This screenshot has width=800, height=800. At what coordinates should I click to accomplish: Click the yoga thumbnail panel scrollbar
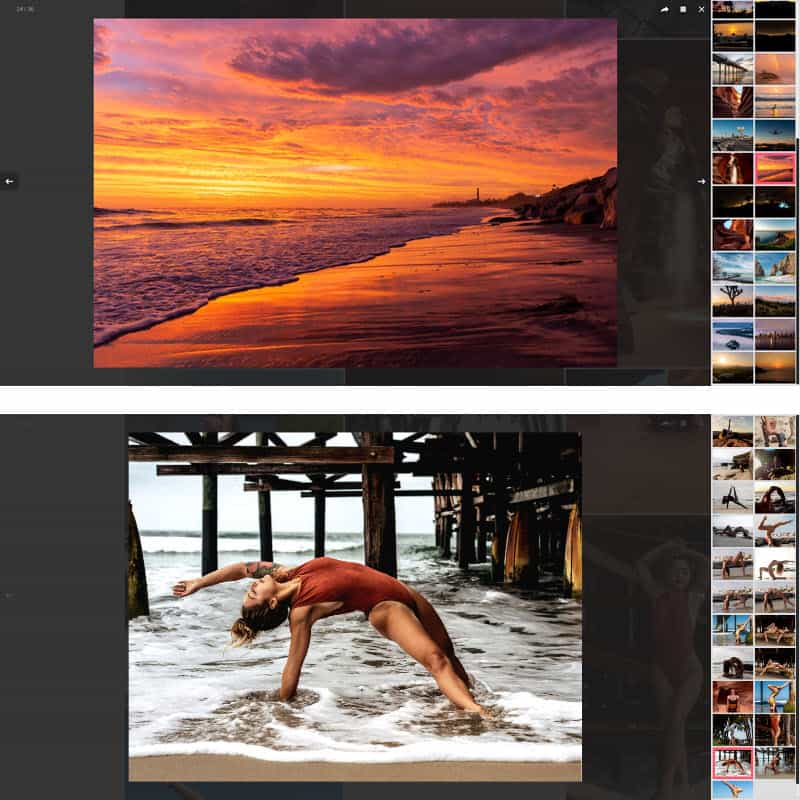pos(797,600)
